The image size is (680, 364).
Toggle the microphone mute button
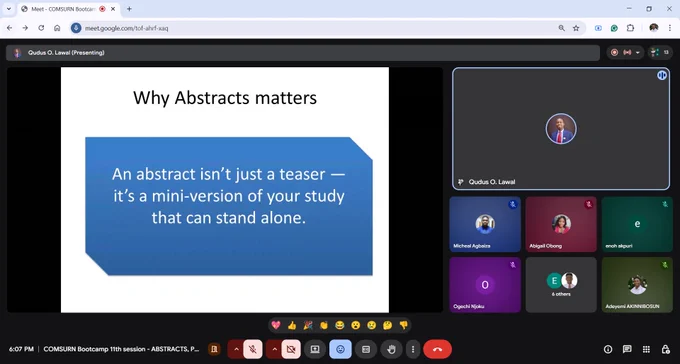[x=253, y=349]
